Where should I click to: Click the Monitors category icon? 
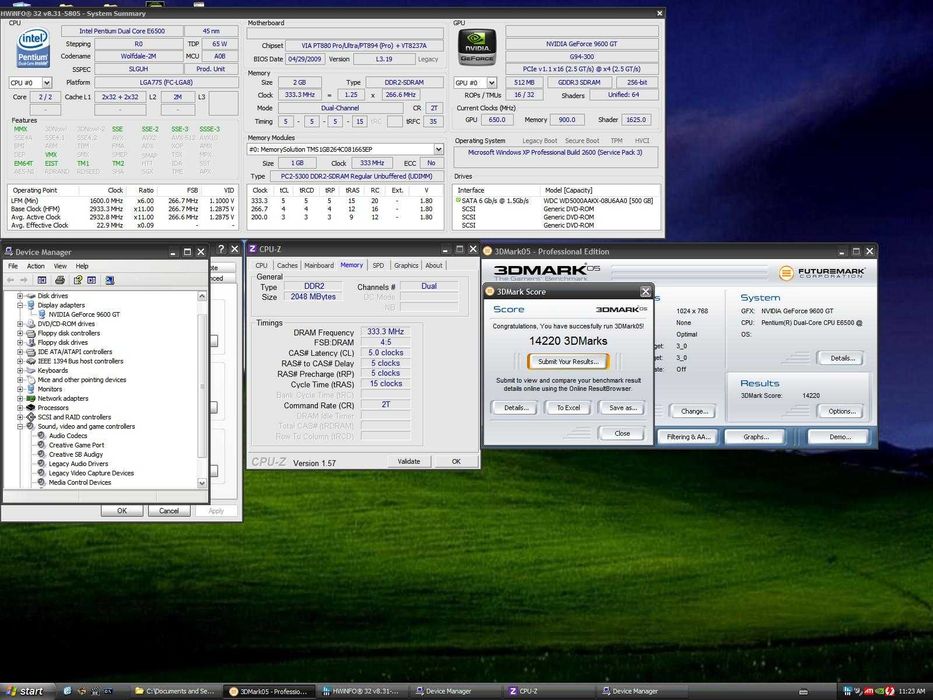31,389
